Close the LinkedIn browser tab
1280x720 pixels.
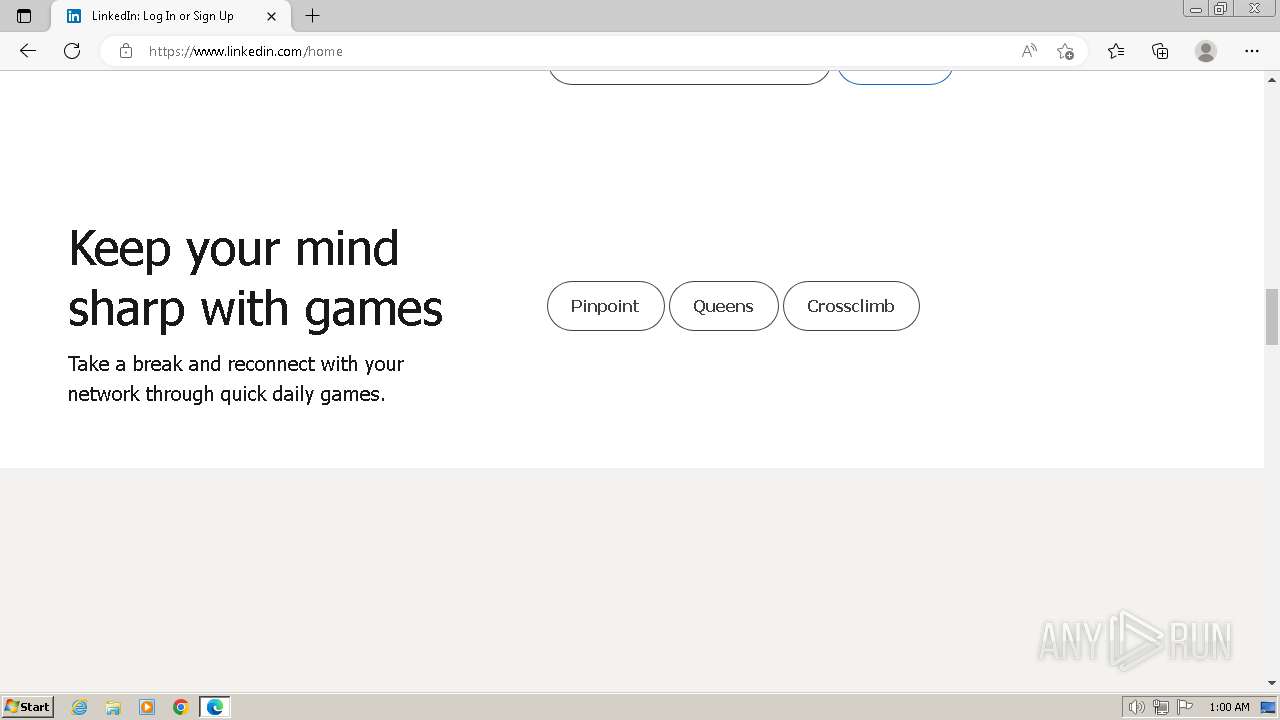(271, 16)
